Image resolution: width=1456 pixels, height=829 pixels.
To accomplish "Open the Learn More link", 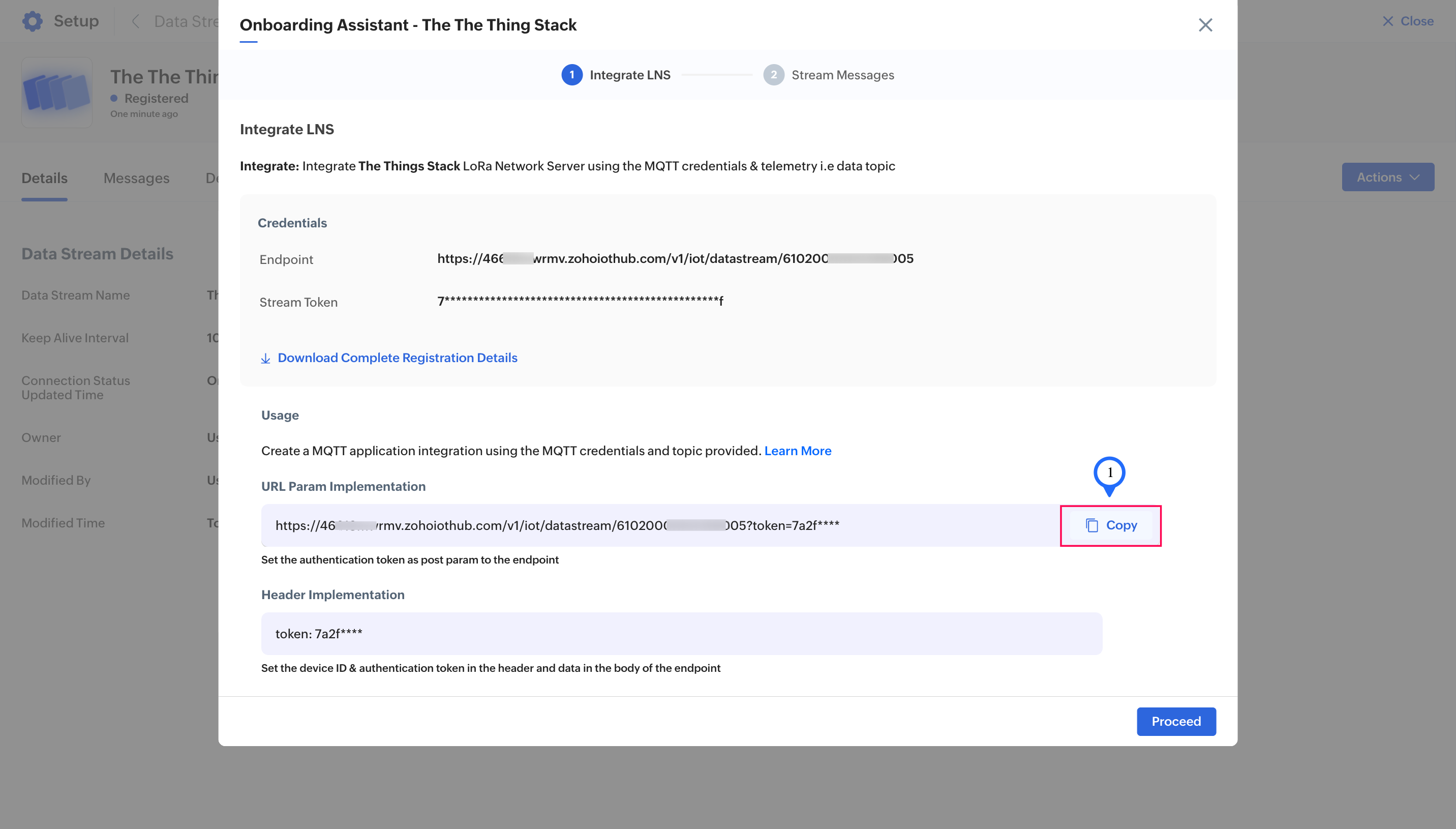I will (x=797, y=451).
